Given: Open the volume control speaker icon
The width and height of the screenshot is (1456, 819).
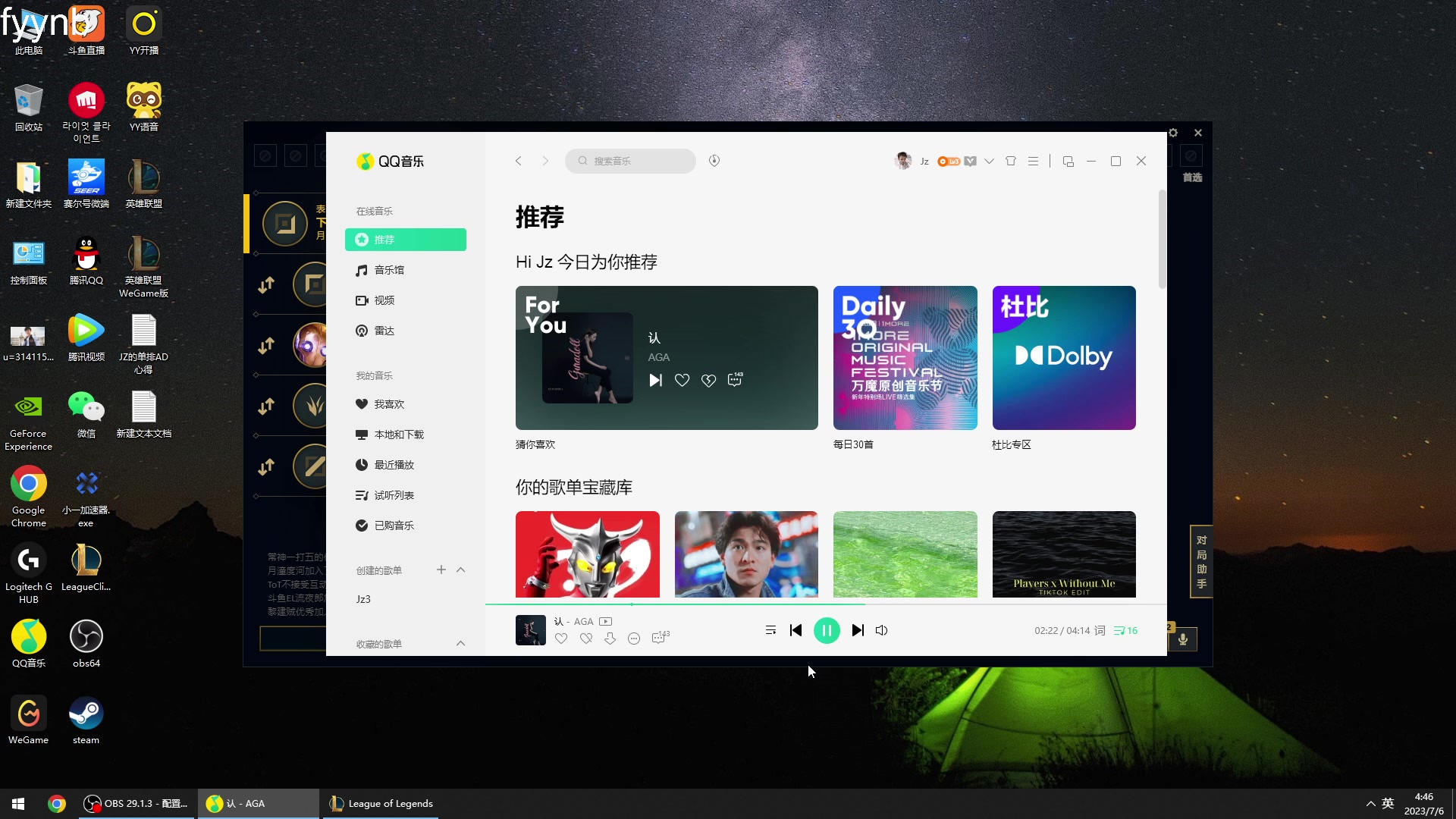Looking at the screenshot, I should (881, 630).
